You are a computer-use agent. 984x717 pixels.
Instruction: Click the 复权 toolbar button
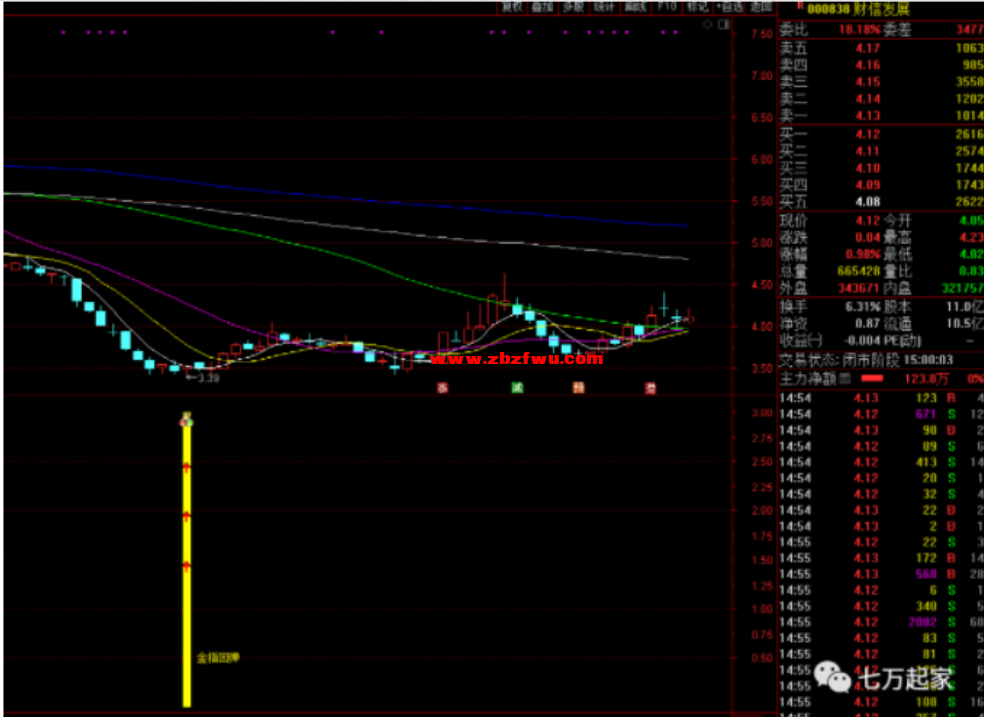(x=512, y=7)
